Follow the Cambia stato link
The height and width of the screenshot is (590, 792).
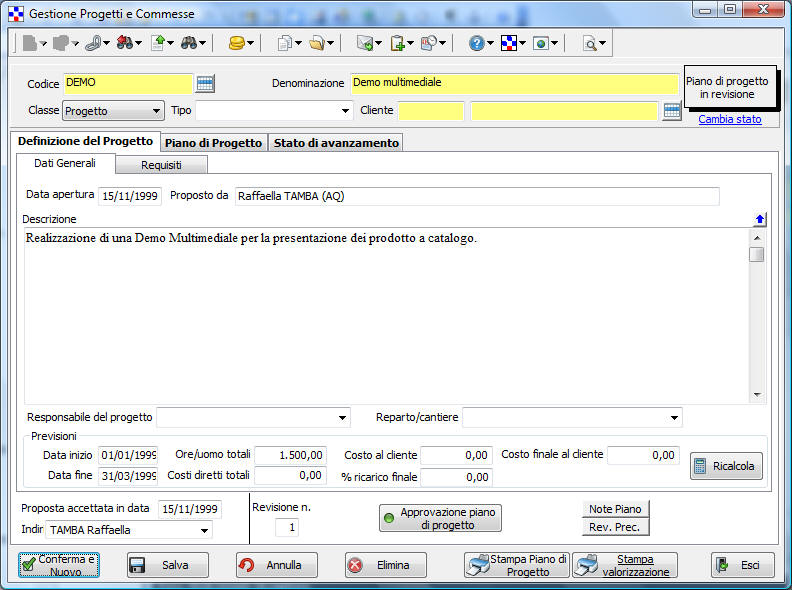pos(729,119)
